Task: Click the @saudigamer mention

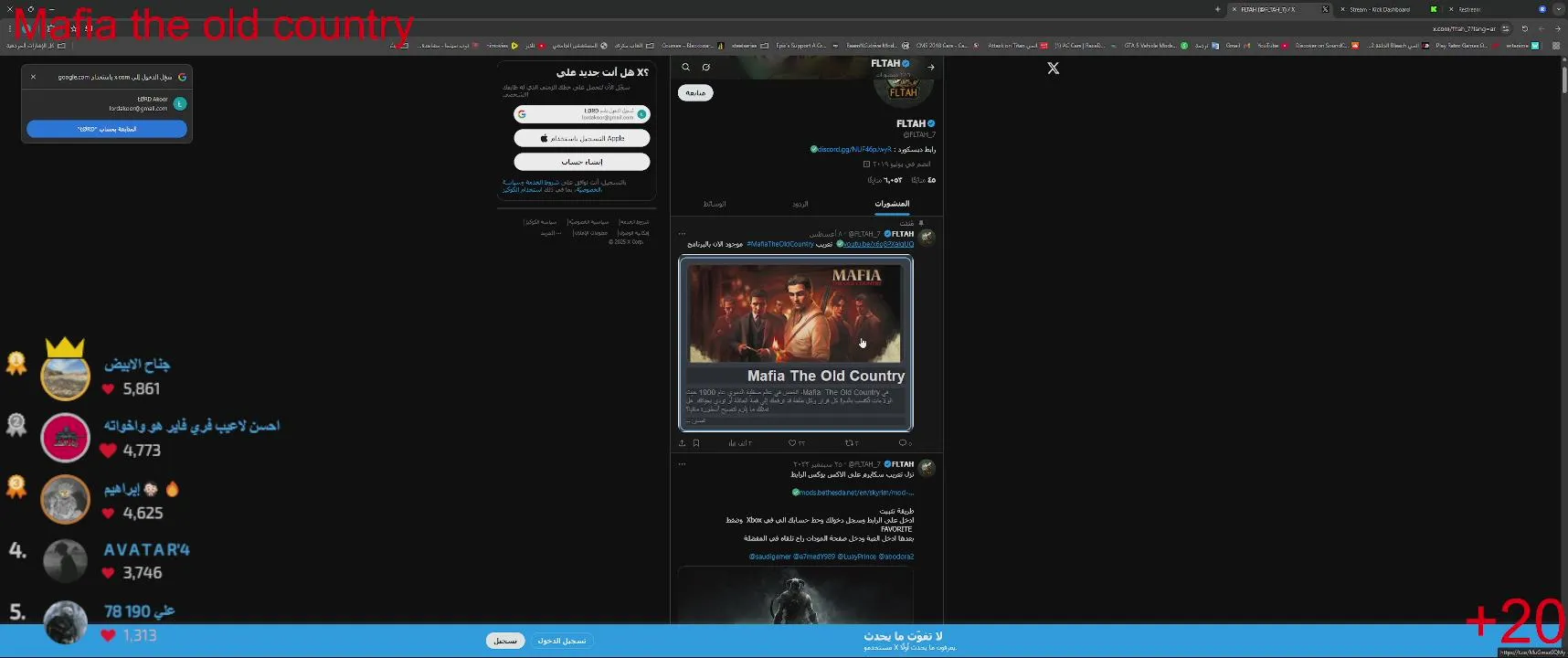Action: [x=770, y=557]
